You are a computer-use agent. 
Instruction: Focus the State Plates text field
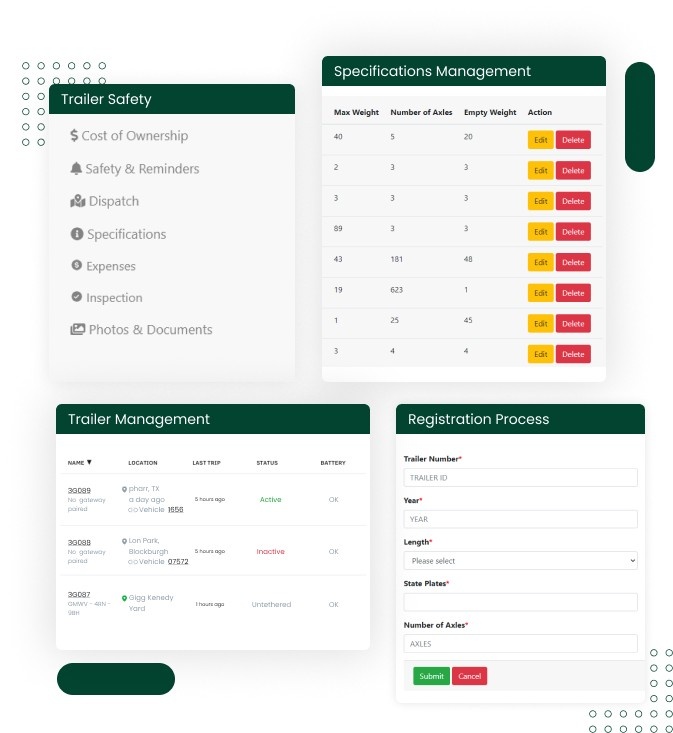pyautogui.click(x=520, y=602)
